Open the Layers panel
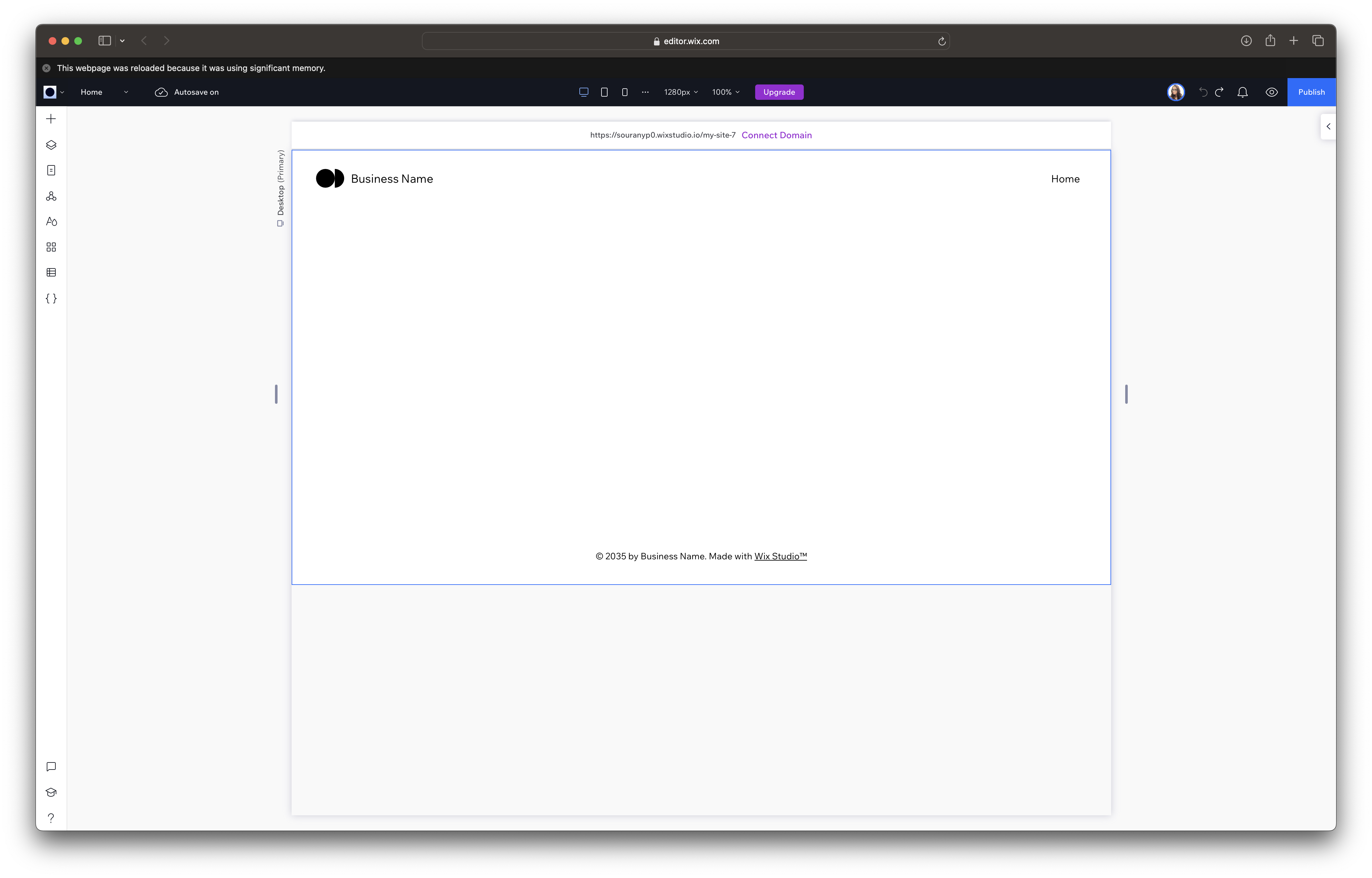This screenshot has width=1372, height=878. coord(51,144)
